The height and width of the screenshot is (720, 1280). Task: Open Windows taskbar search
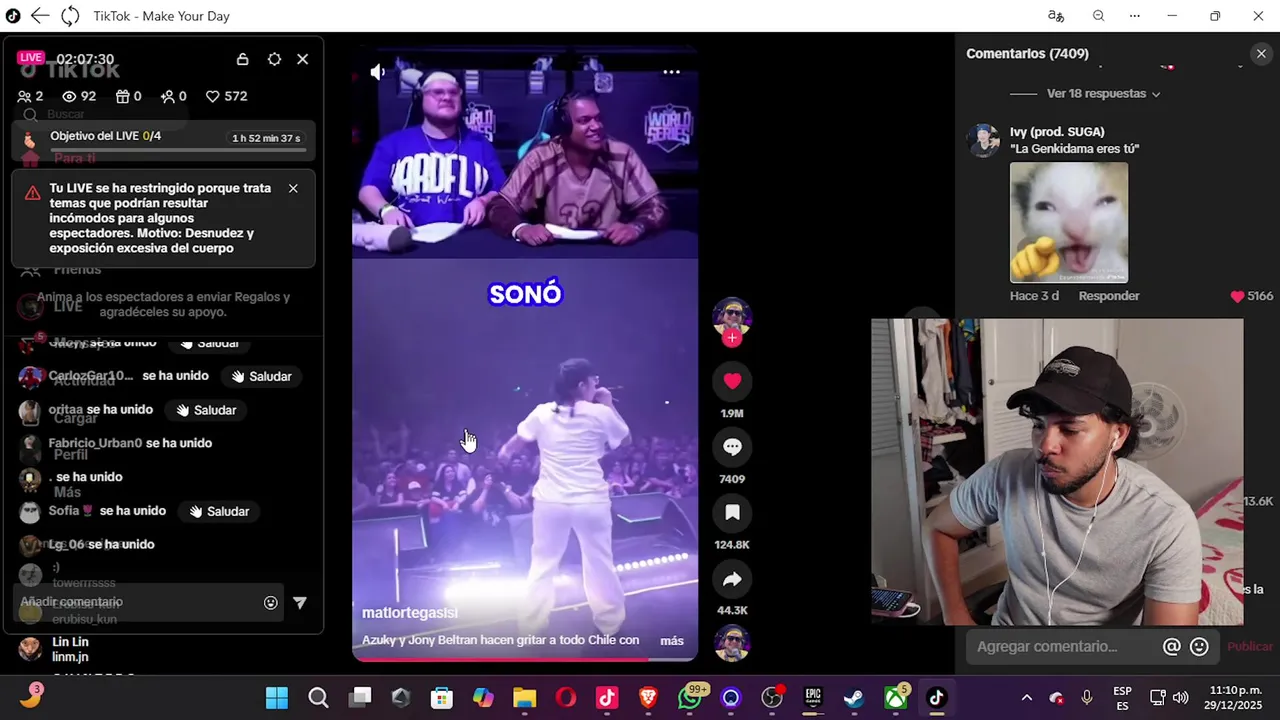[318, 698]
